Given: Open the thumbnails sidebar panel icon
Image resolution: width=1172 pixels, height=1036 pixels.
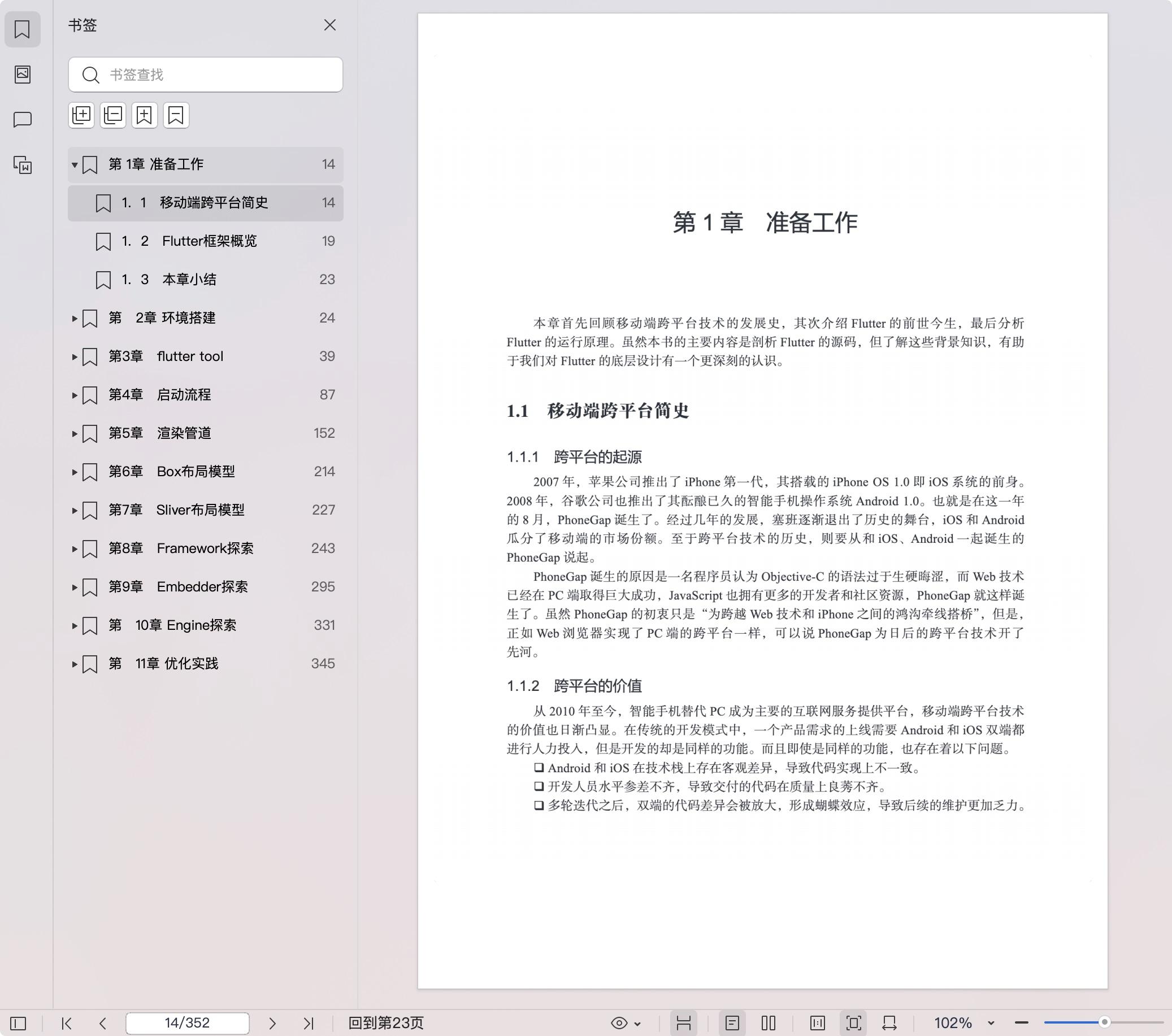Looking at the screenshot, I should click(23, 75).
